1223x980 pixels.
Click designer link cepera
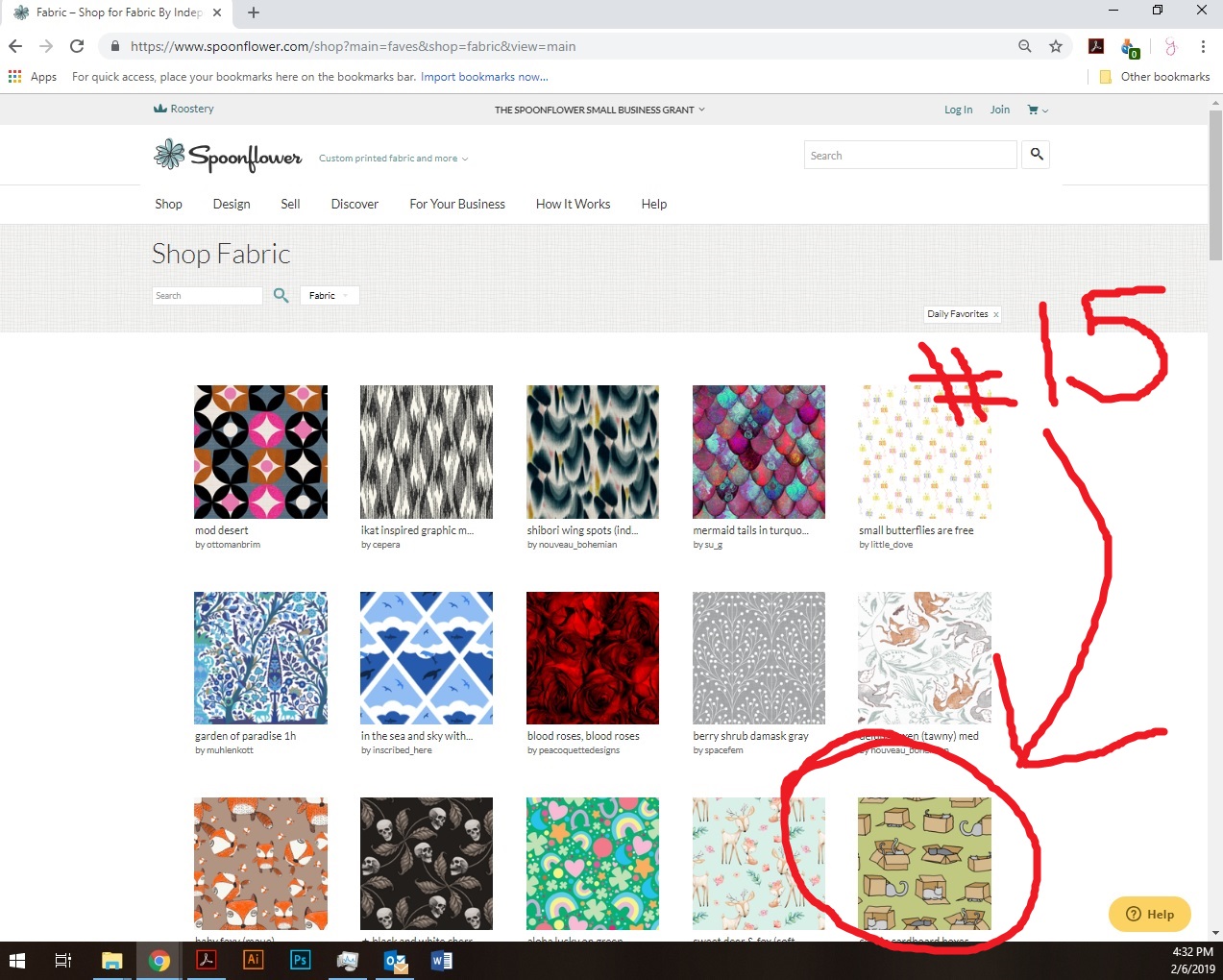(x=386, y=545)
